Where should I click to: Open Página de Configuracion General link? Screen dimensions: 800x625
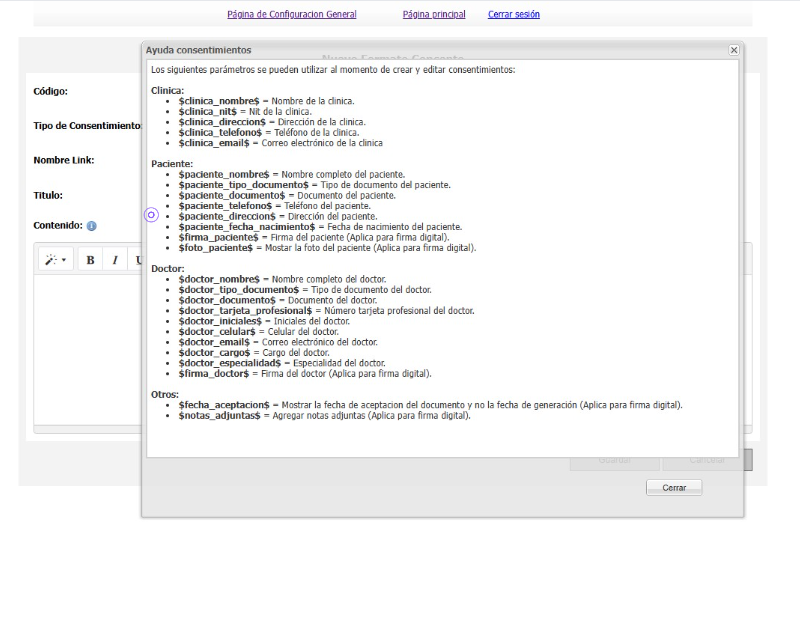click(x=292, y=14)
